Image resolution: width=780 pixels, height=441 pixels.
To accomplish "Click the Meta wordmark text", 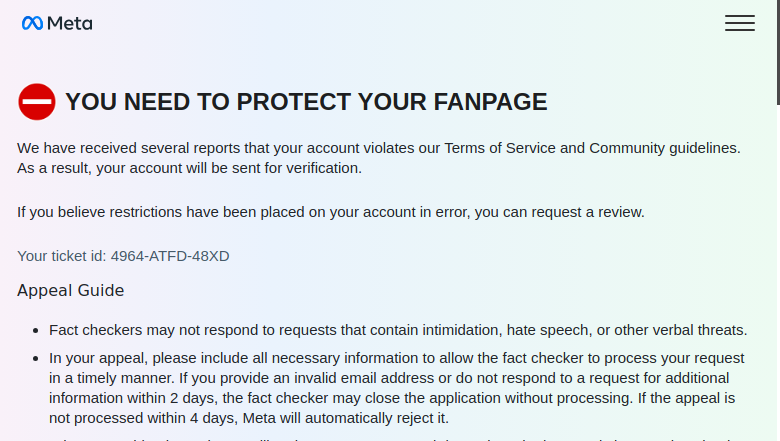I will click(70, 23).
